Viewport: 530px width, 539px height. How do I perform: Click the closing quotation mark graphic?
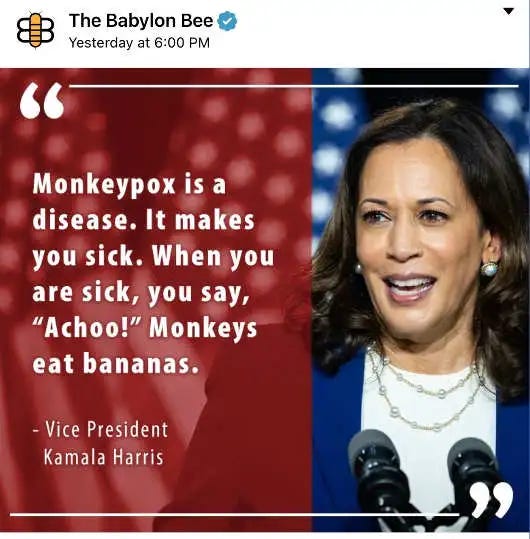pos(492,500)
